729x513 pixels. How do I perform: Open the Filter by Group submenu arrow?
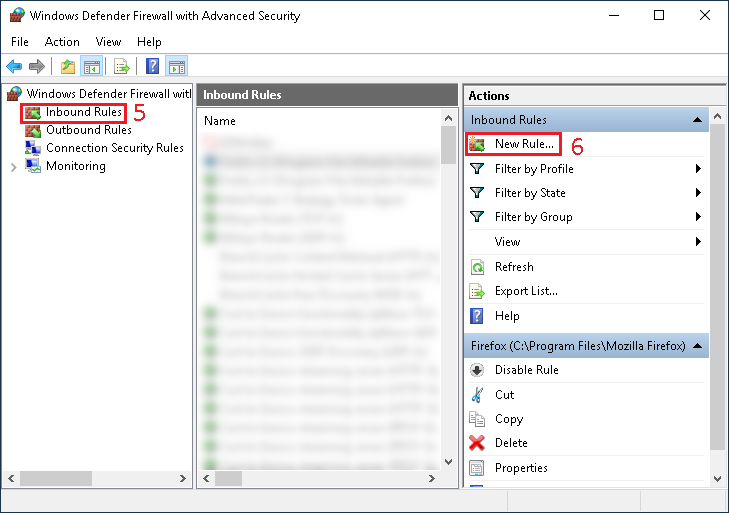(698, 217)
